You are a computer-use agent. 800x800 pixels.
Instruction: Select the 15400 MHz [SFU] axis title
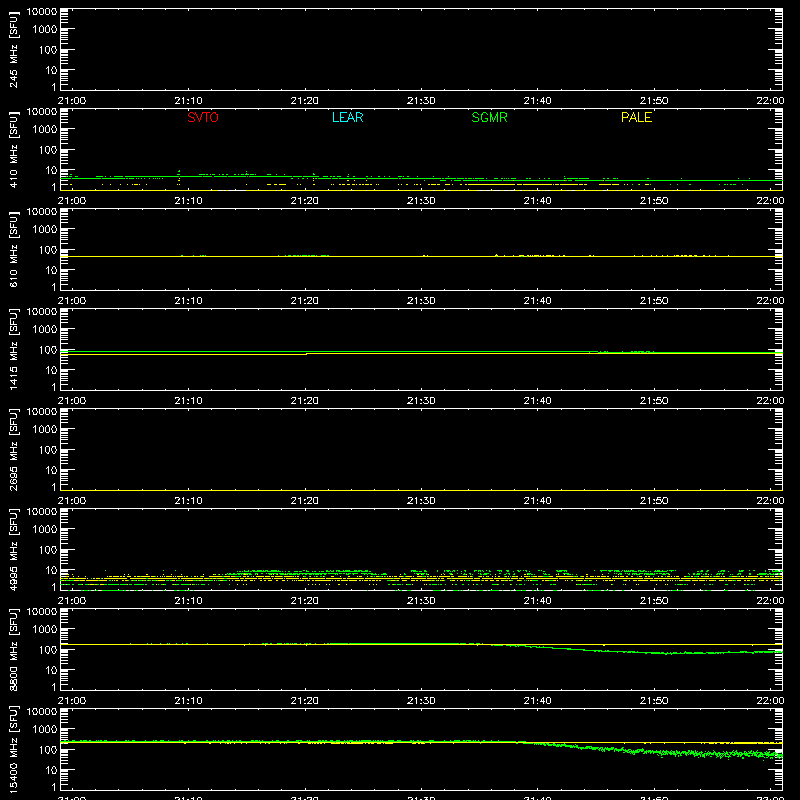point(13,749)
